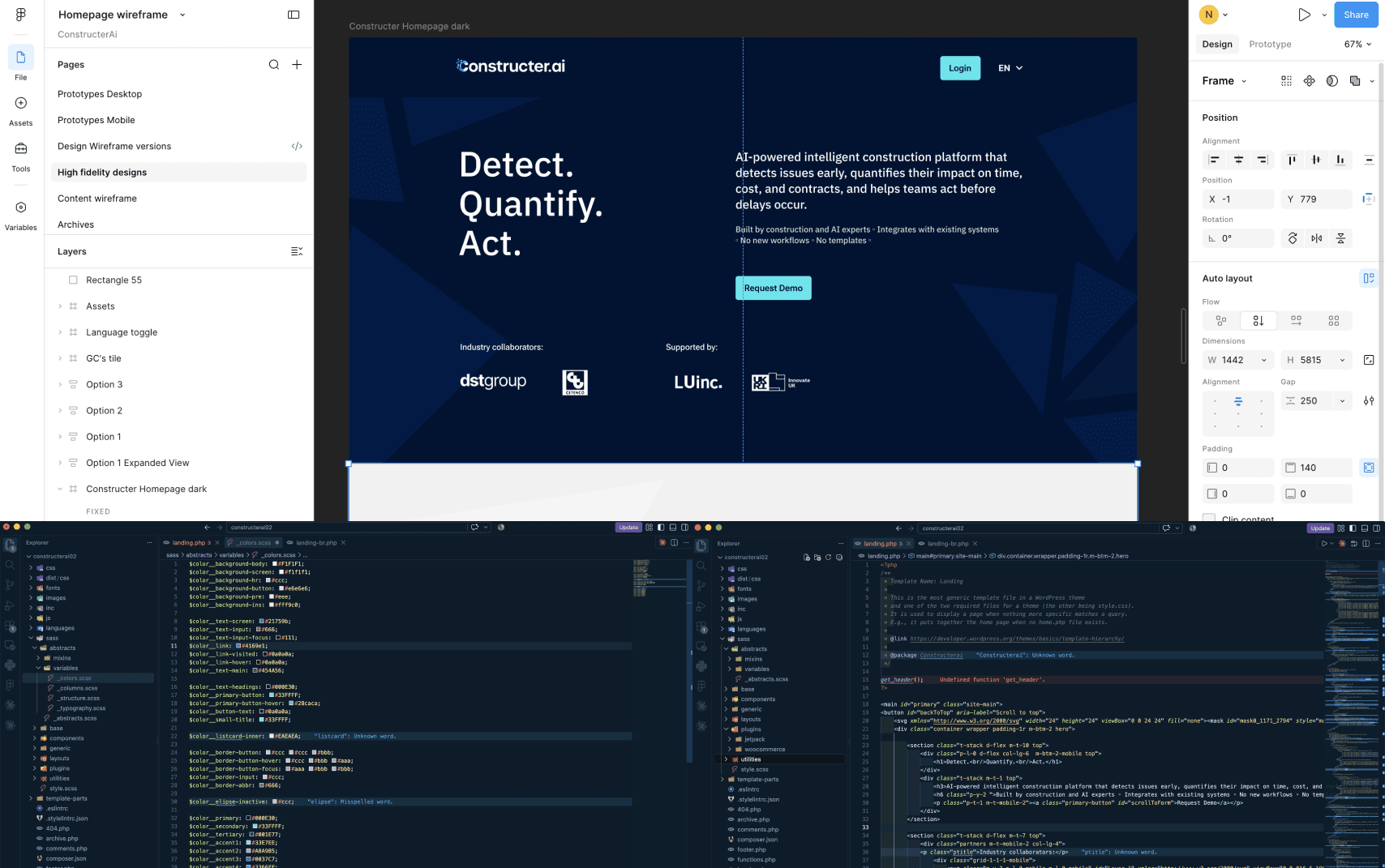Click the EN language selector on canvas
Image resolution: width=1385 pixels, height=868 pixels.
1010,68
